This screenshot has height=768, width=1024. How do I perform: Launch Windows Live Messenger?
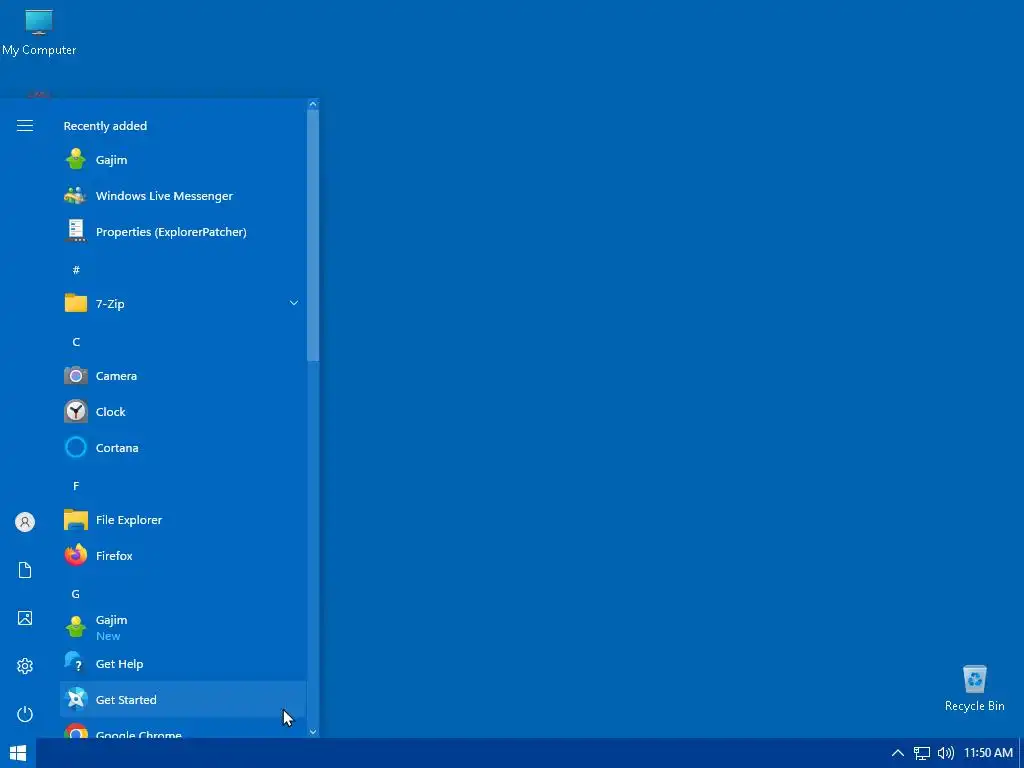click(x=183, y=195)
